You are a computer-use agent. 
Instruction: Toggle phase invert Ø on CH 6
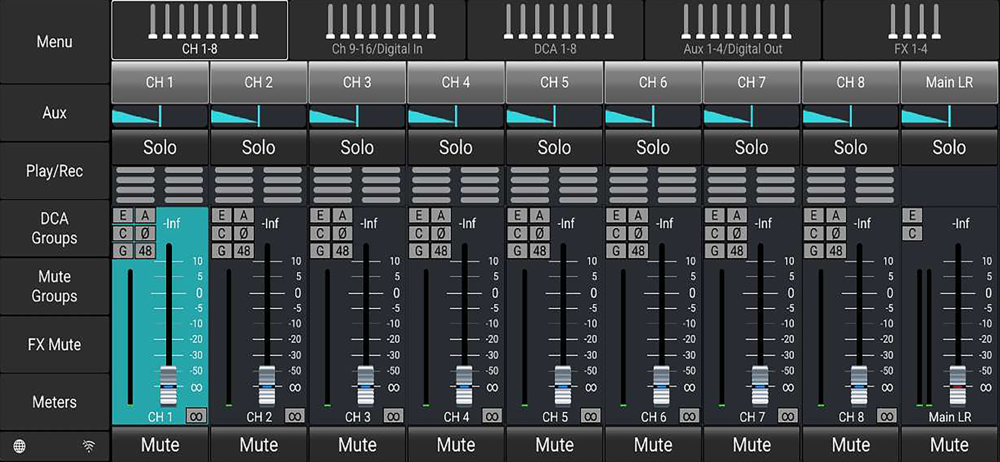[x=638, y=234]
